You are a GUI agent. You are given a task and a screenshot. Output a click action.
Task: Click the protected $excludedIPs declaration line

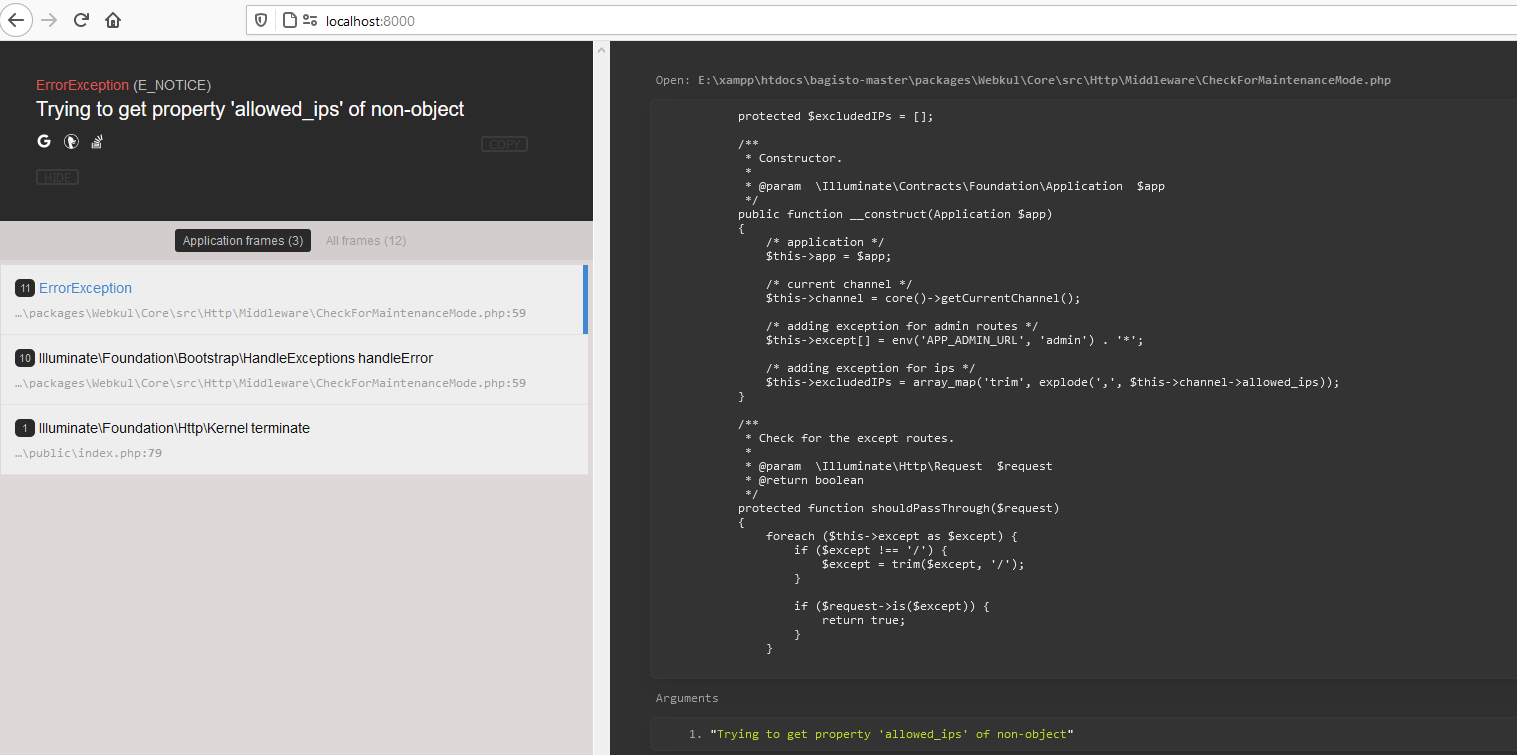tap(835, 116)
